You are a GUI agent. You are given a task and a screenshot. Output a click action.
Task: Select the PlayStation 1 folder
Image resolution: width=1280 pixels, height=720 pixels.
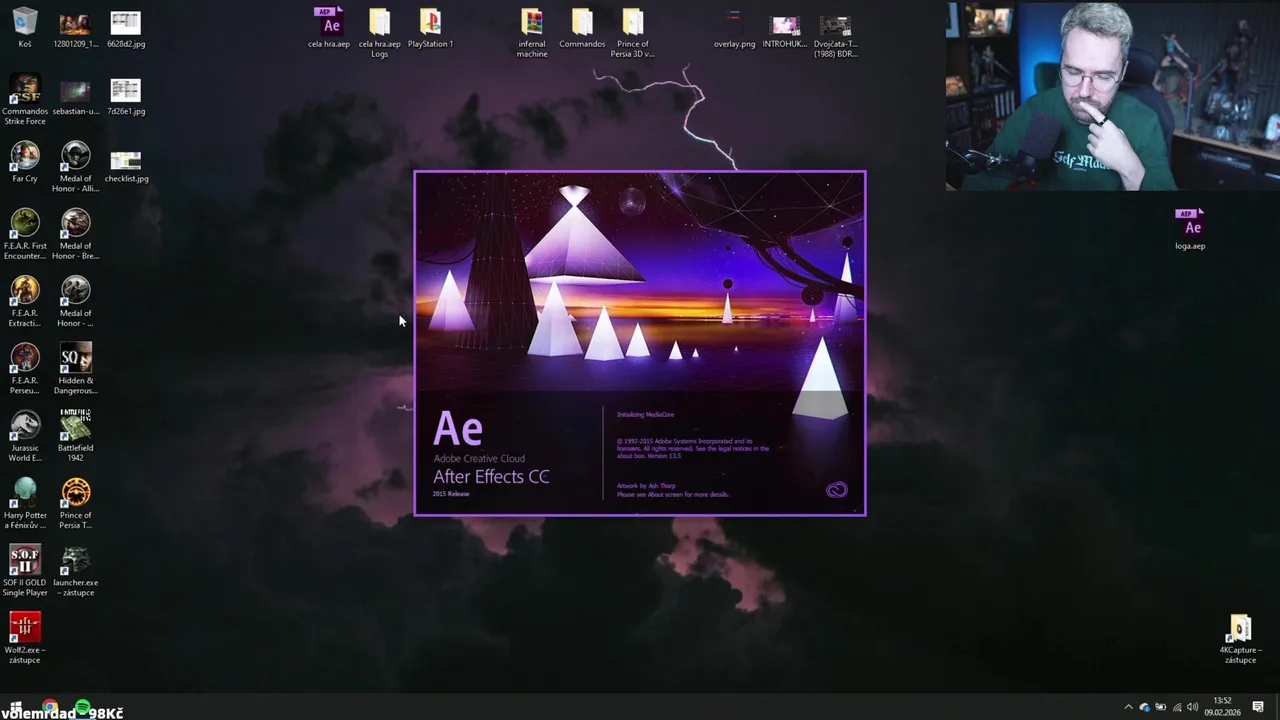point(430,28)
